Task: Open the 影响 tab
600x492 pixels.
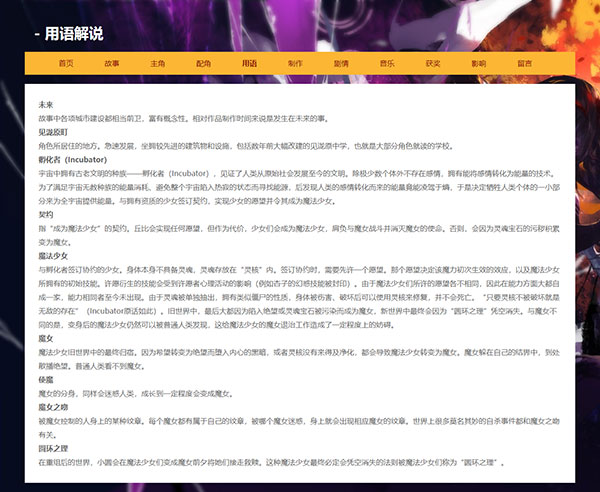Action: click(x=478, y=63)
